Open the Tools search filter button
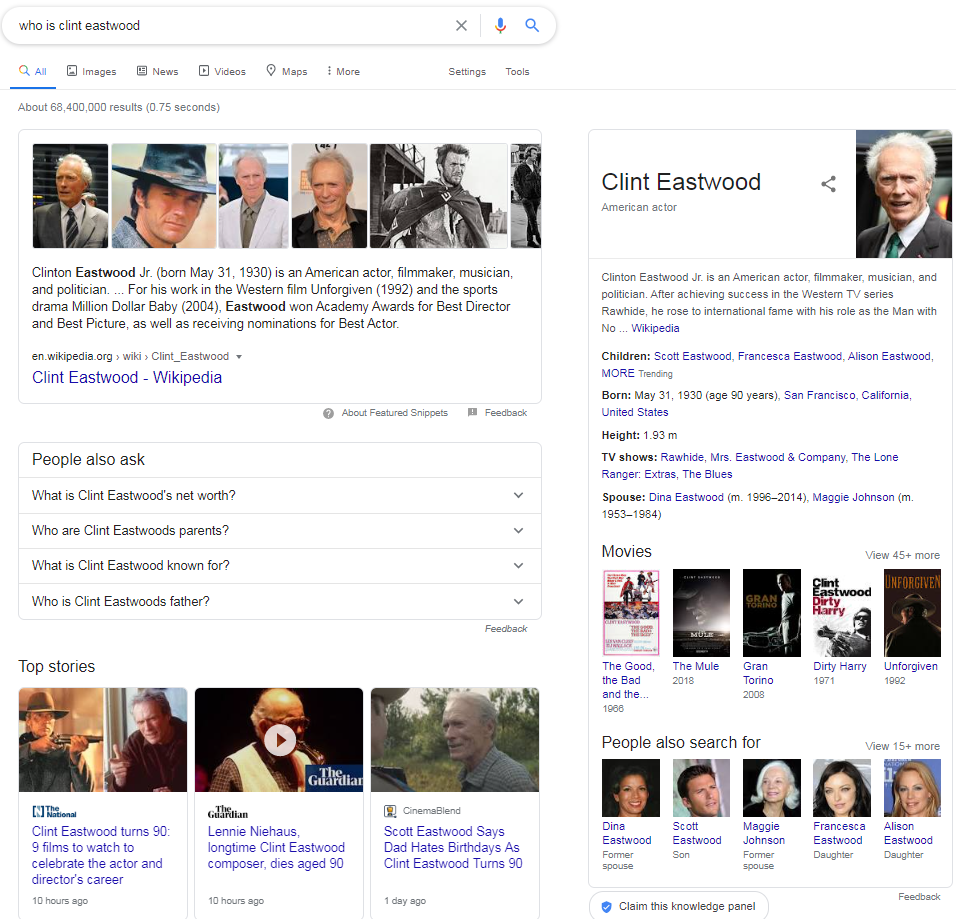Image resolution: width=956 pixels, height=919 pixels. (517, 72)
